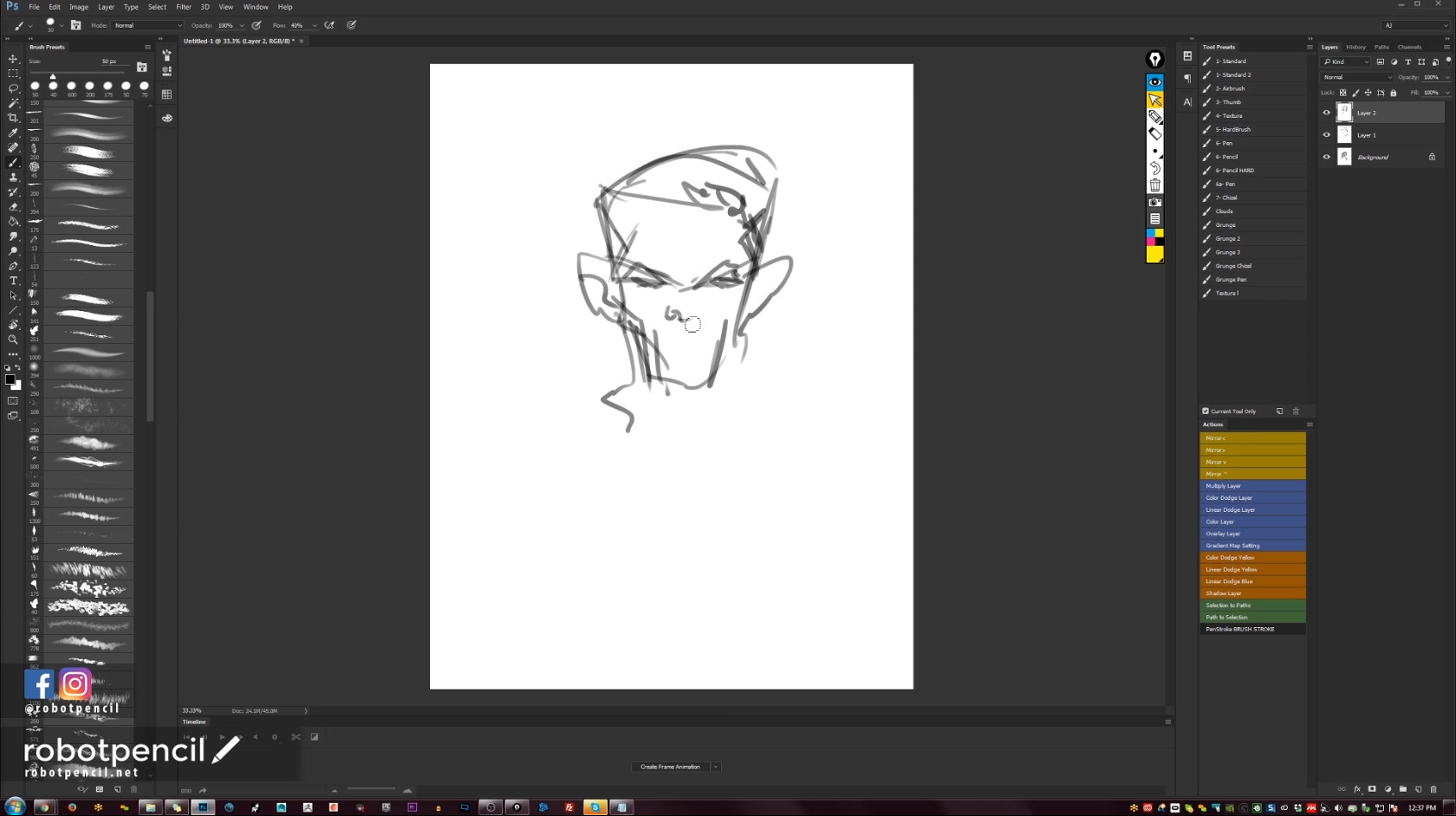1456x816 pixels.
Task: Select the Move tool
Action: click(x=13, y=59)
